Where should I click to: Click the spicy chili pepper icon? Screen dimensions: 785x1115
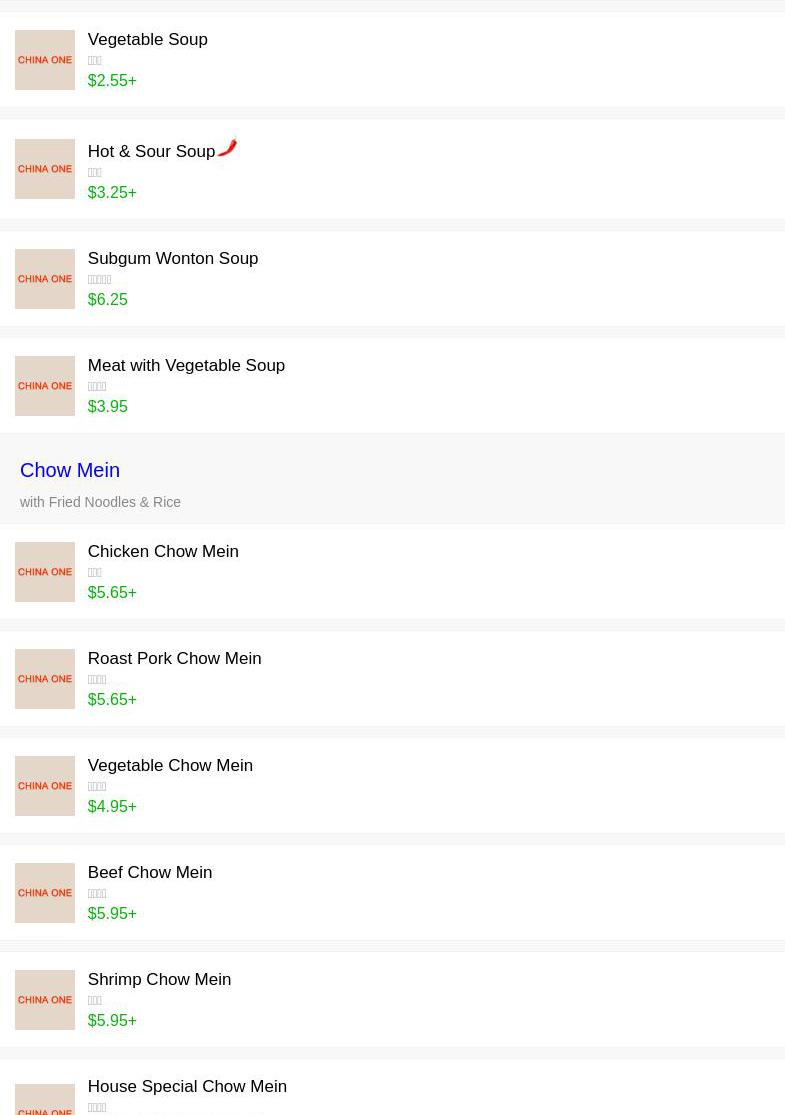(228, 148)
